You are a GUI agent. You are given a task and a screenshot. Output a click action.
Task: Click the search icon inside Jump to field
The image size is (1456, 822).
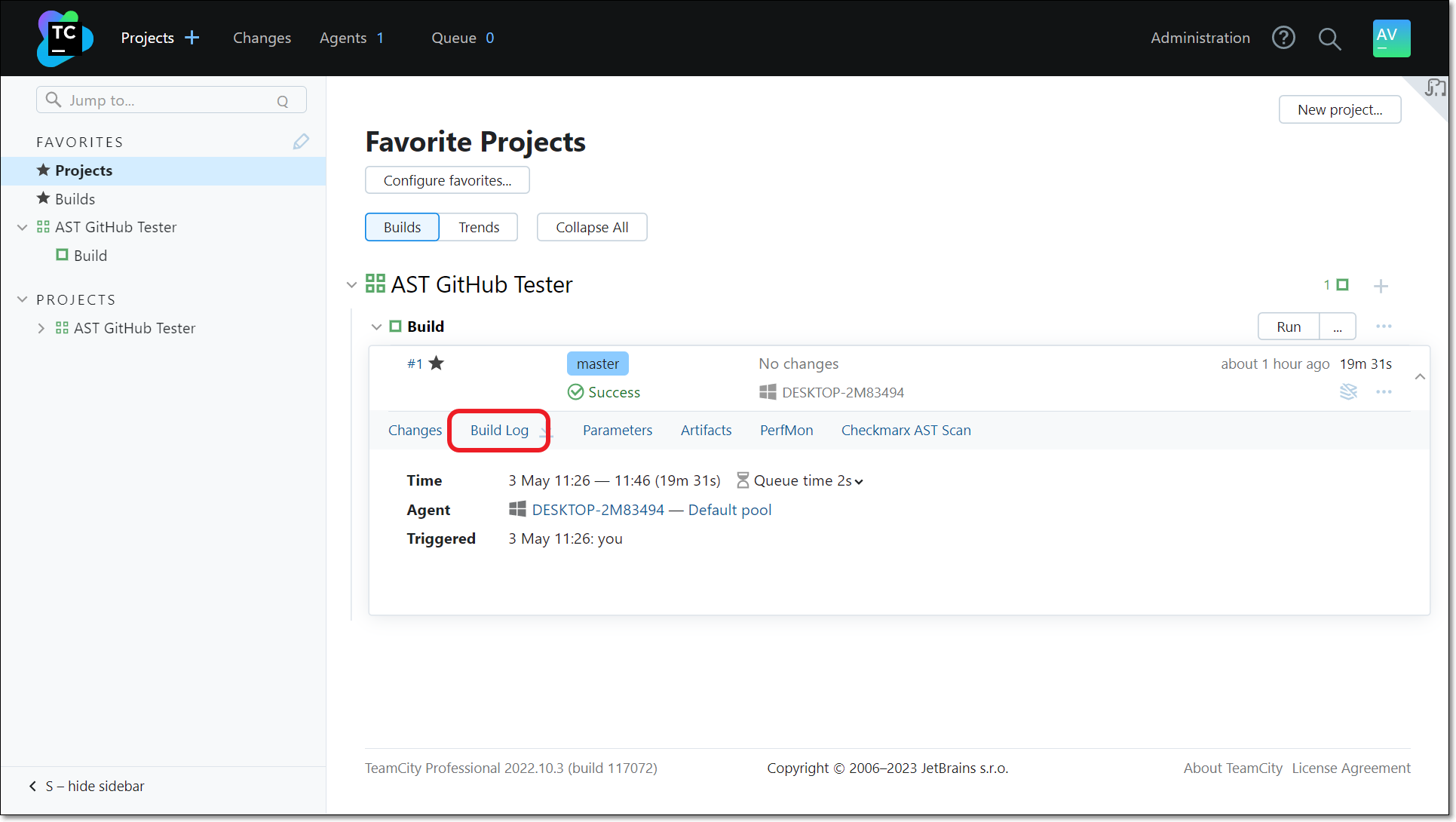click(x=53, y=100)
